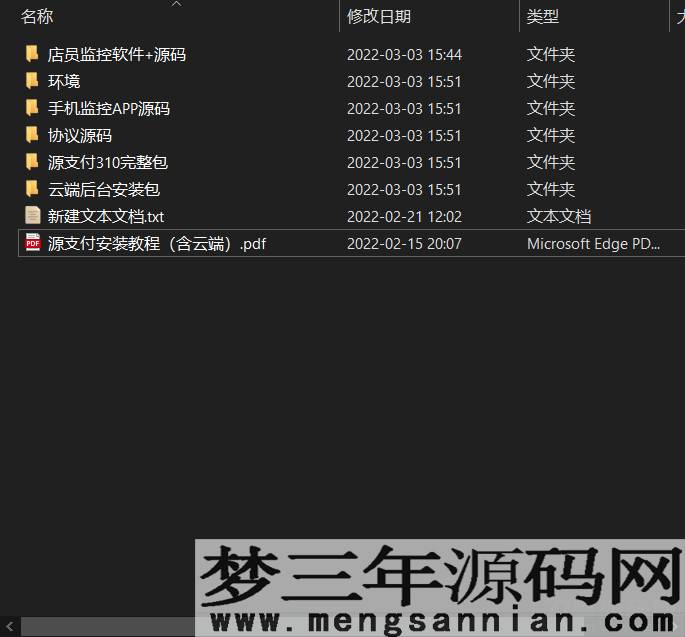
Task: Click folder icon for 源支付310完整包
Action: click(32, 163)
